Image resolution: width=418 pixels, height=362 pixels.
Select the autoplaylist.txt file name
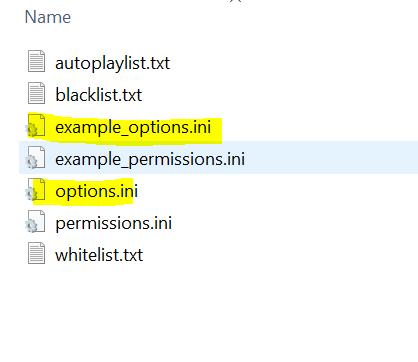113,63
